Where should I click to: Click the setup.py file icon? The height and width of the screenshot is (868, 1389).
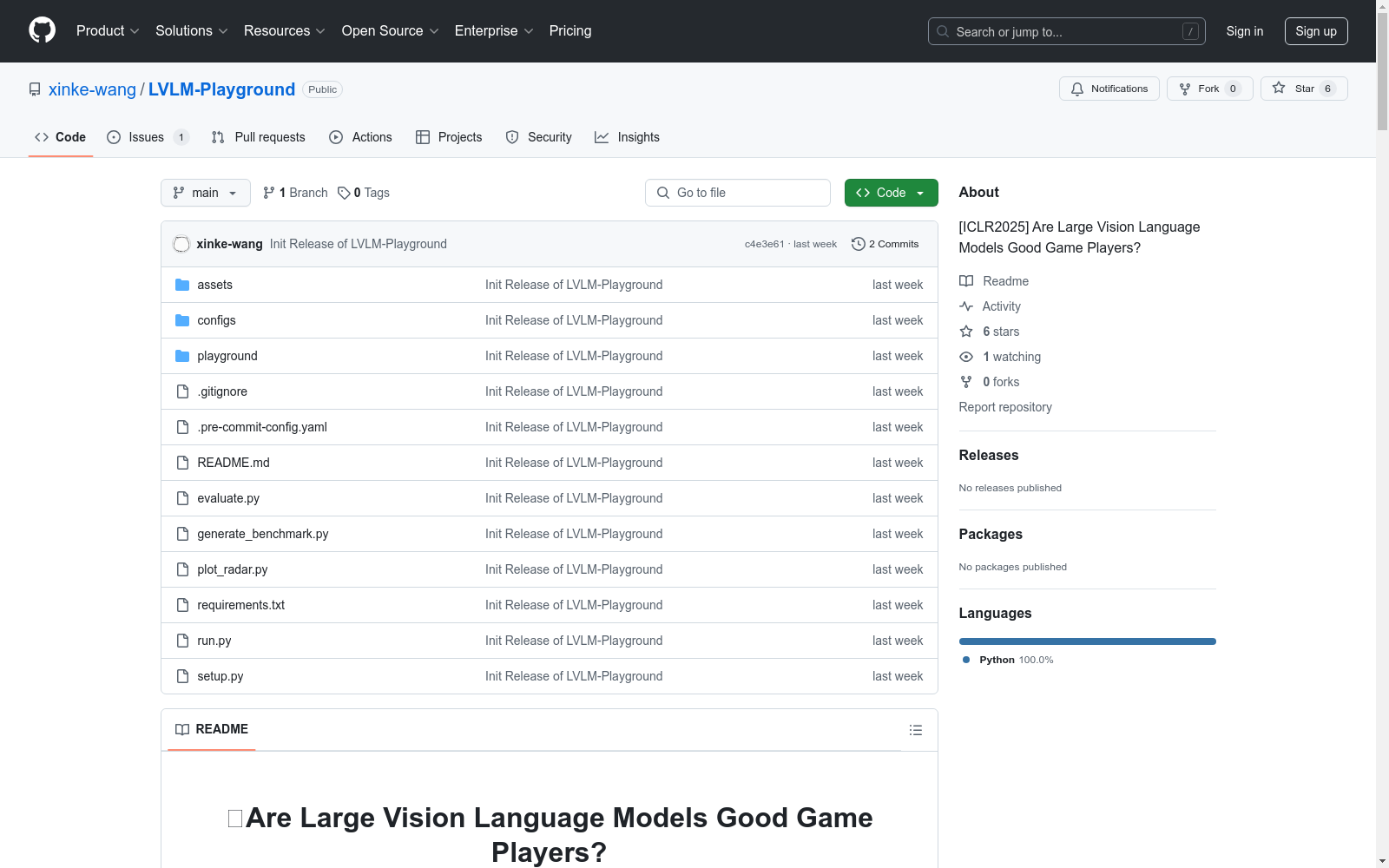coord(182,676)
